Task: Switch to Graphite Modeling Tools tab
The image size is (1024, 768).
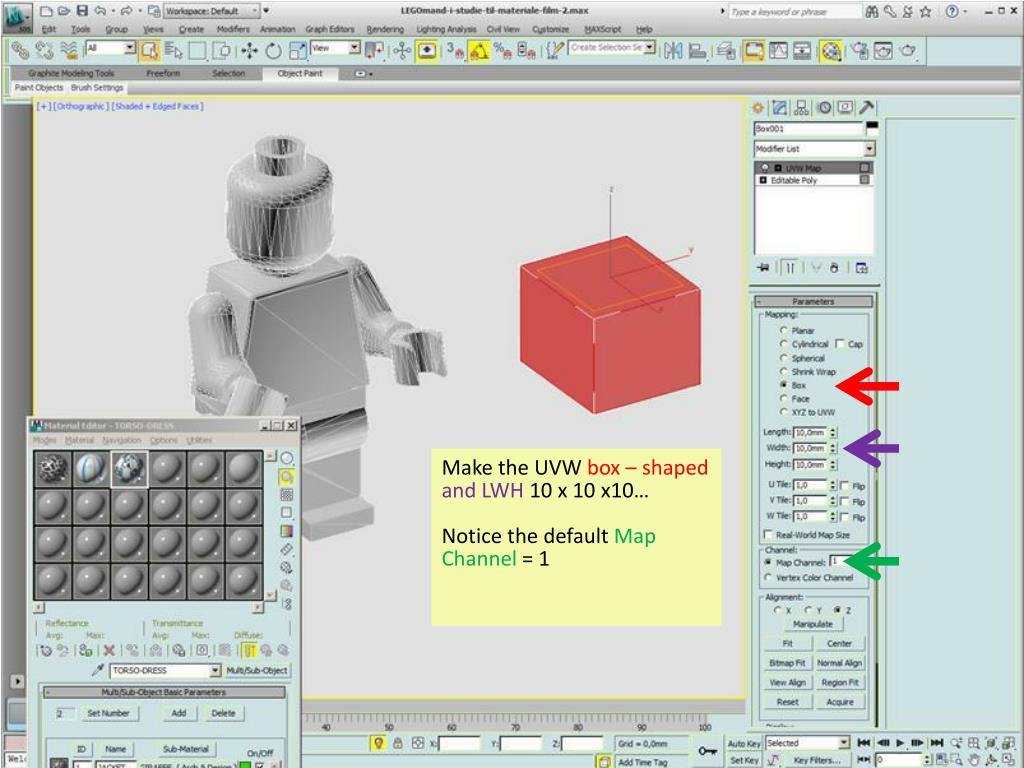Action: coord(71,74)
